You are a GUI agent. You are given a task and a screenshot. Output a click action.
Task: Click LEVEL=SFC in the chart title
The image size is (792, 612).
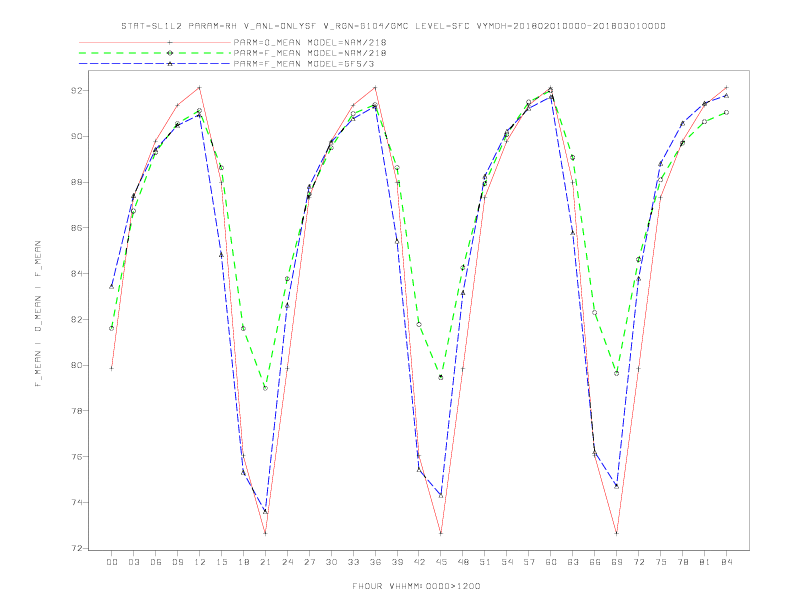(x=442, y=26)
